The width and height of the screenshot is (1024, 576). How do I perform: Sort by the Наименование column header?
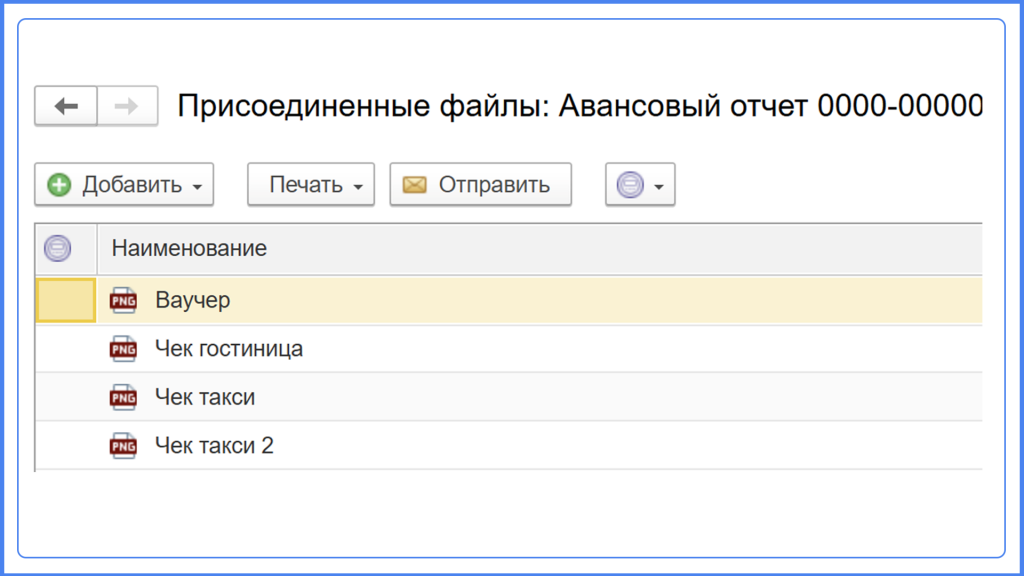tap(189, 248)
